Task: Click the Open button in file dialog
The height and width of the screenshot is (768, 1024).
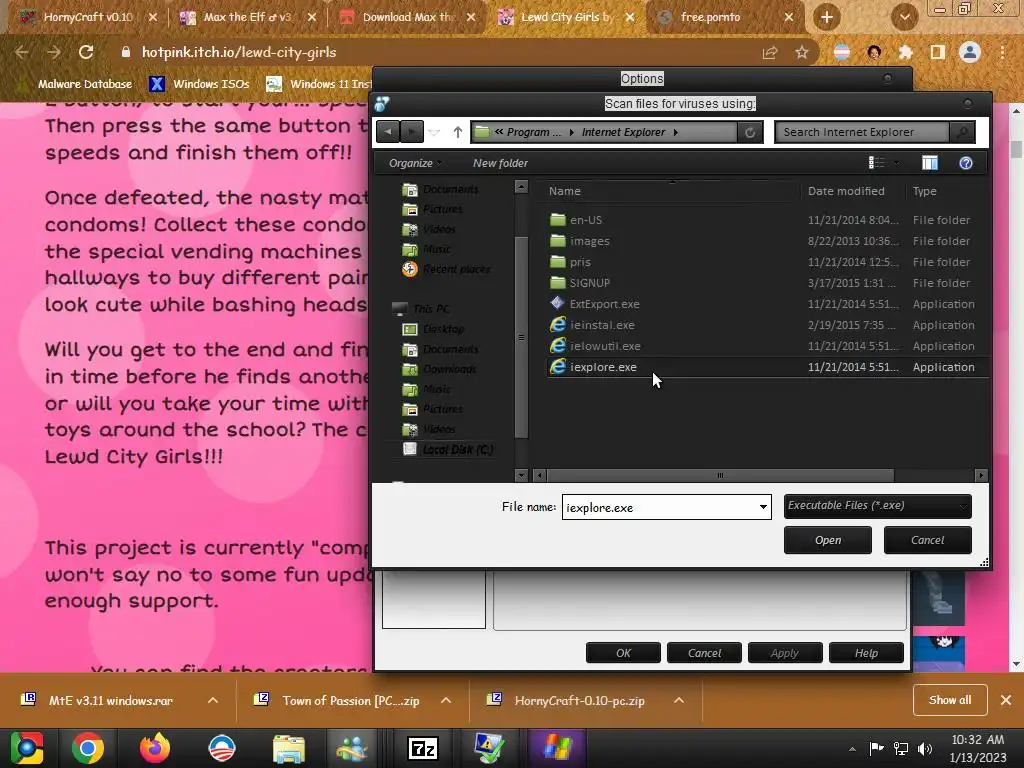Action: point(827,540)
